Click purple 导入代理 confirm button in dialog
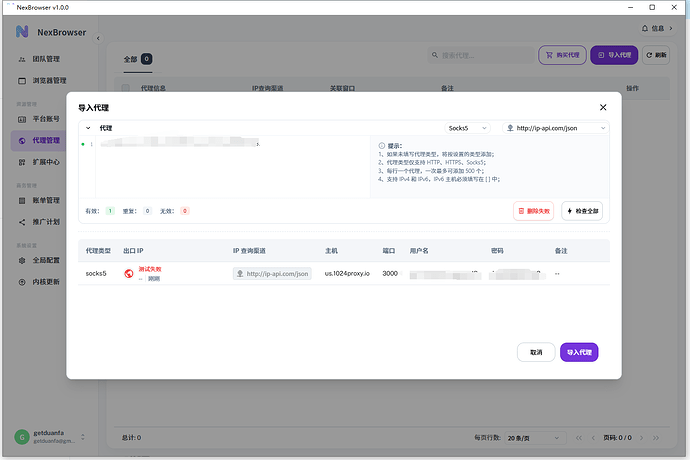 pyautogui.click(x=579, y=352)
